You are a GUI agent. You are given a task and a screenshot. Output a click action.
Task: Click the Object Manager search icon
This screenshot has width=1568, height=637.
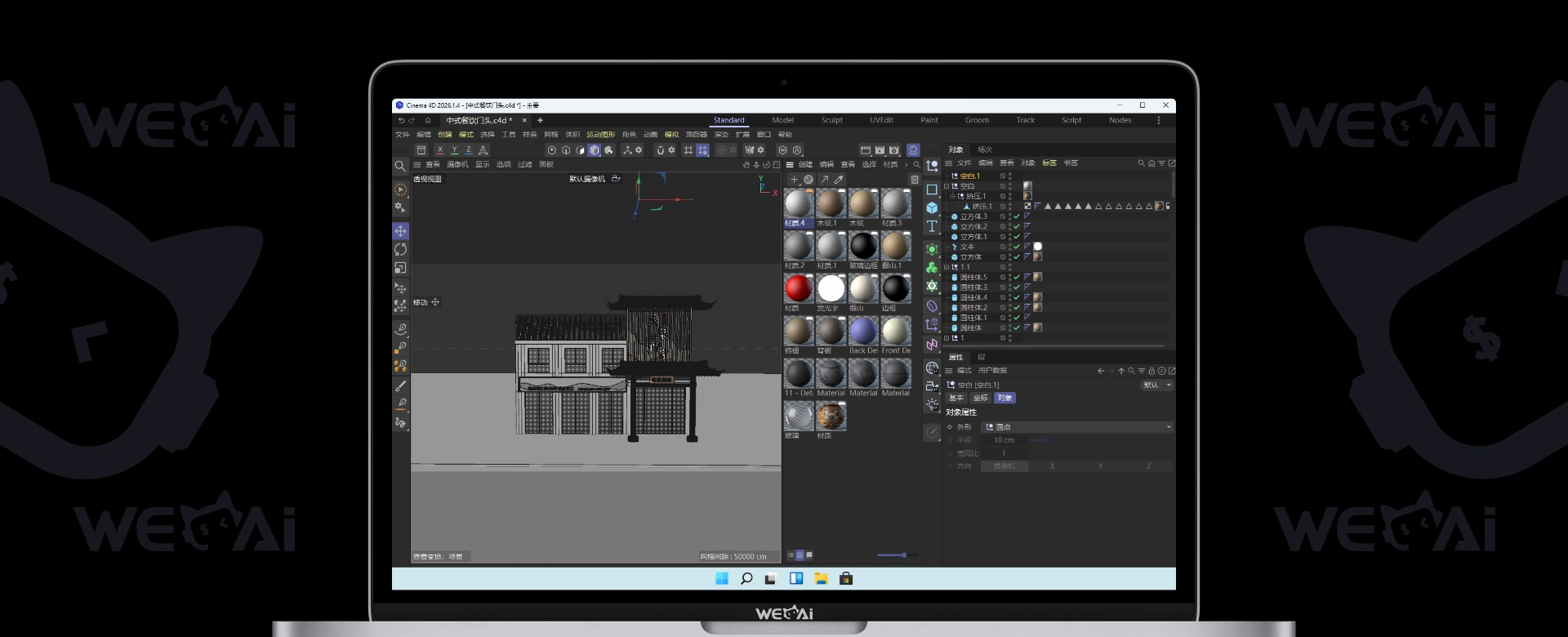[1141, 163]
